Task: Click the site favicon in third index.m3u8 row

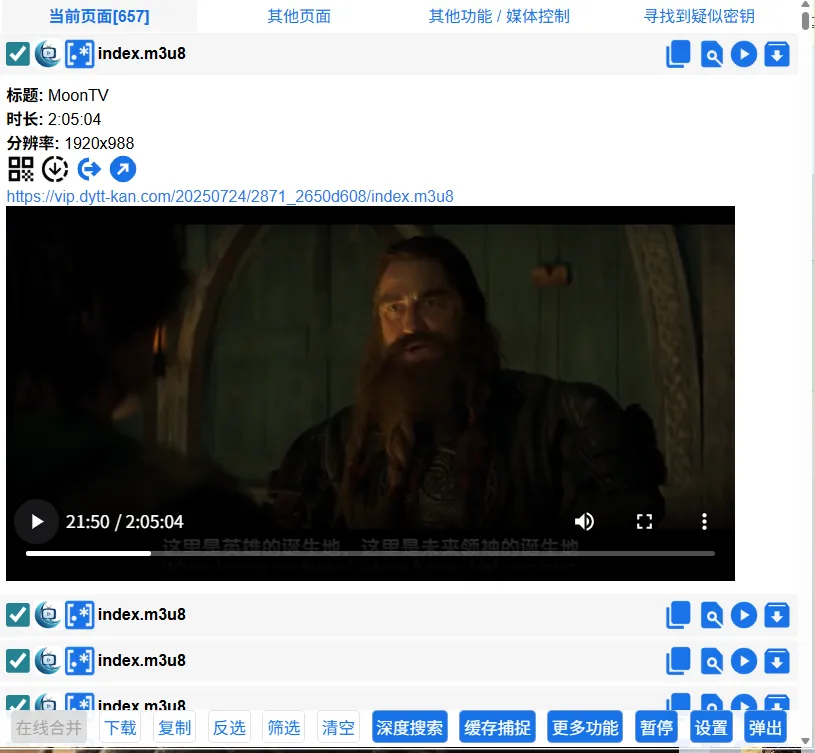Action: [x=48, y=660]
